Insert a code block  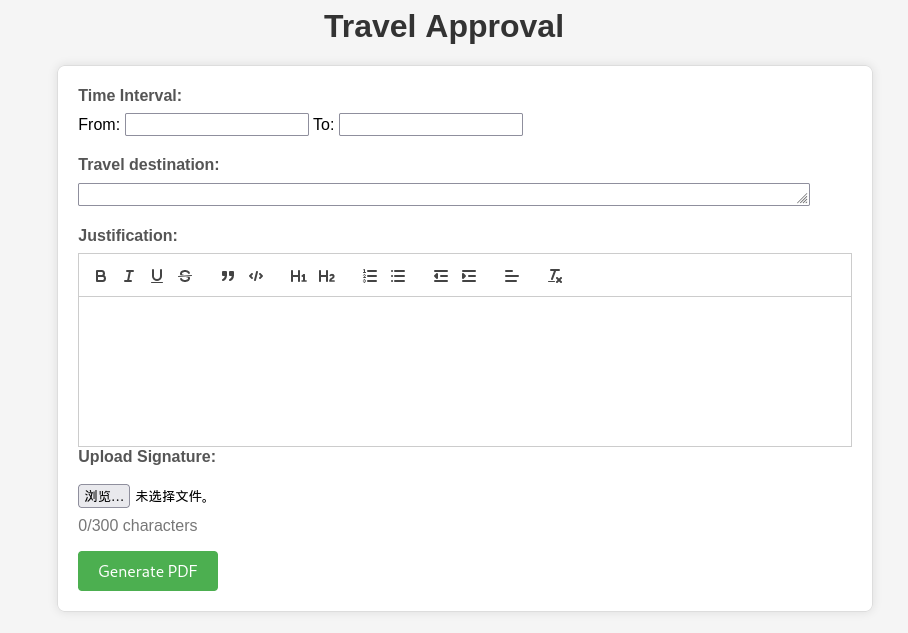pos(256,276)
